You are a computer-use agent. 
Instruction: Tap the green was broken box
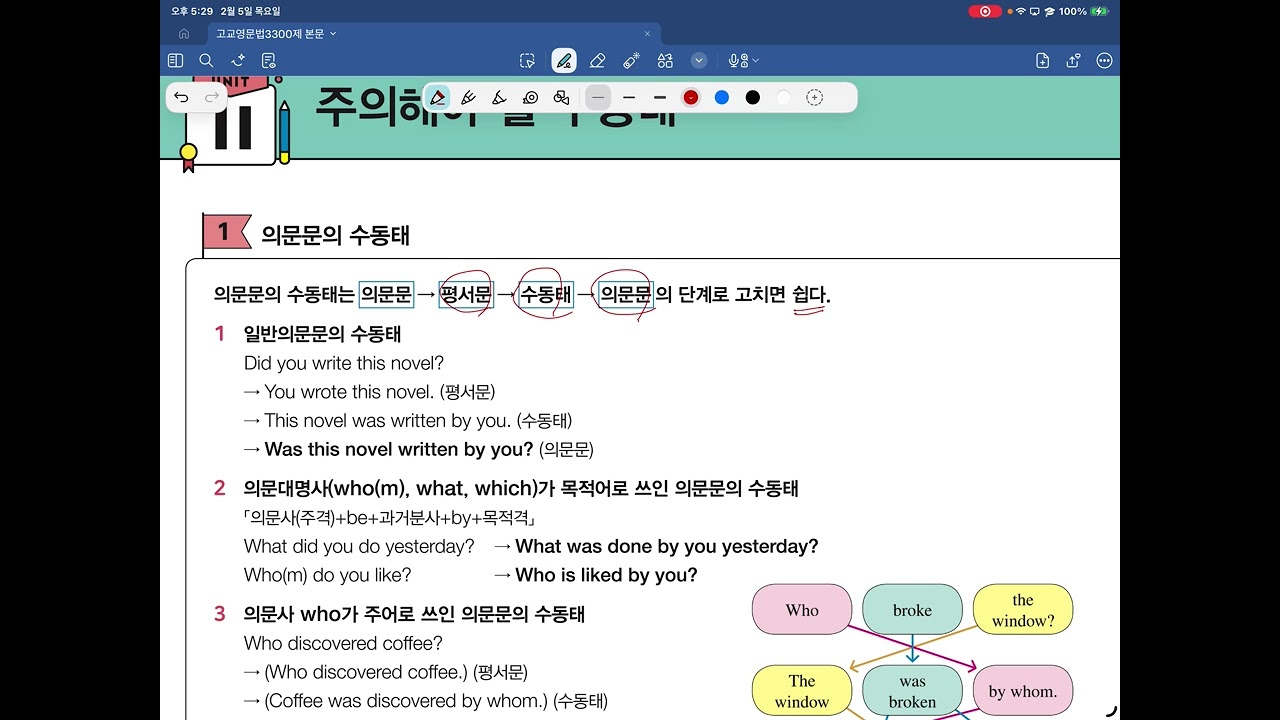coord(912,691)
